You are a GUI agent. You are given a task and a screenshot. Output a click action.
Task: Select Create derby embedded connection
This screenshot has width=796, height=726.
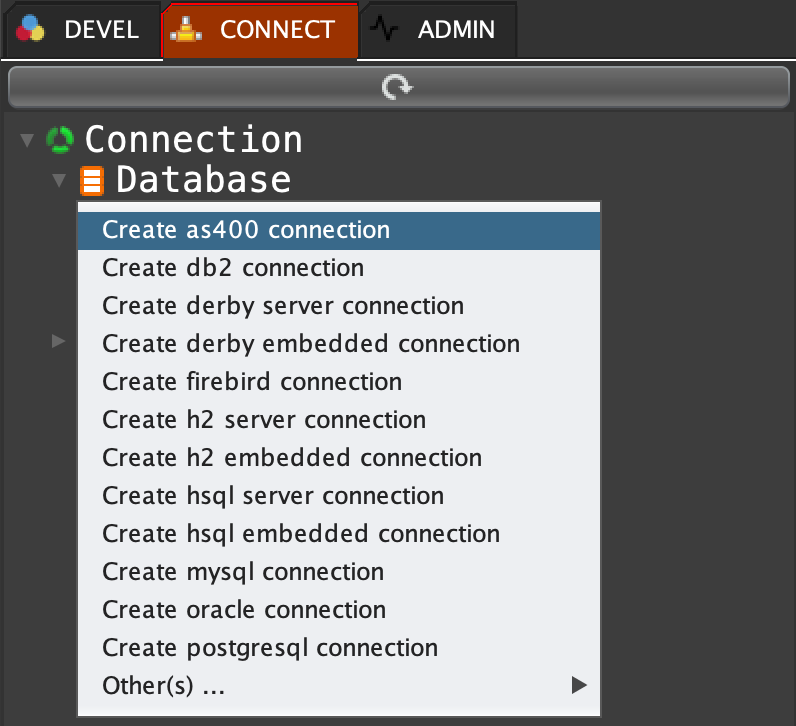(311, 344)
